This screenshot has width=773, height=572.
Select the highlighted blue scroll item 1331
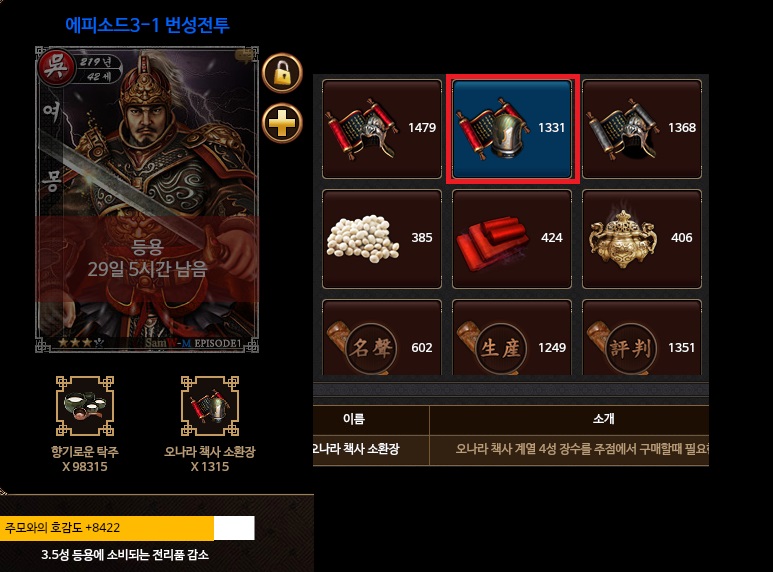tap(512, 129)
